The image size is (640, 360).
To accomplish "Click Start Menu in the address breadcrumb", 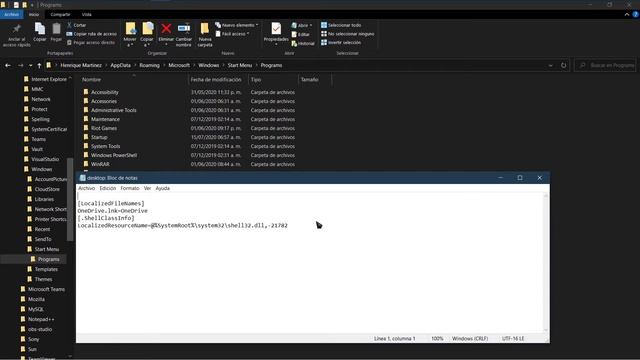I will pyautogui.click(x=240, y=65).
